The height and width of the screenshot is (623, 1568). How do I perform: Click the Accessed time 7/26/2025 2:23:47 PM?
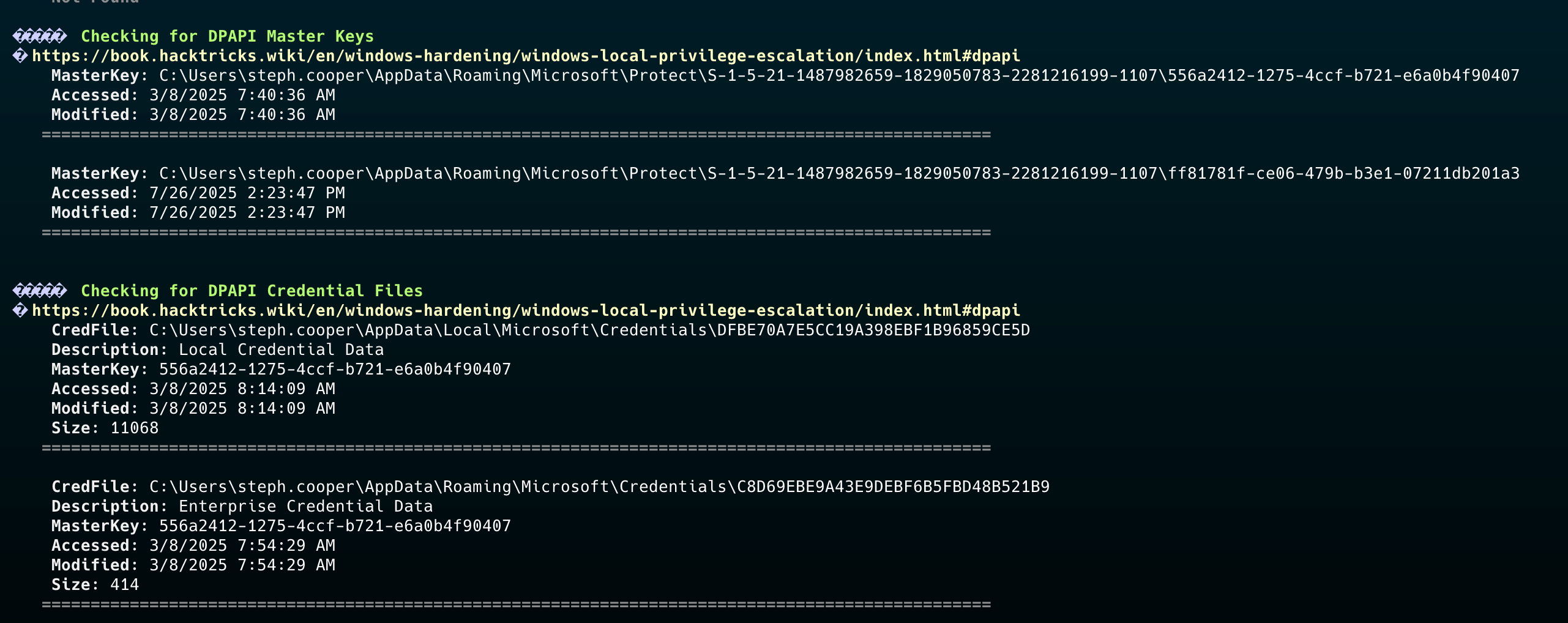pyautogui.click(x=247, y=193)
